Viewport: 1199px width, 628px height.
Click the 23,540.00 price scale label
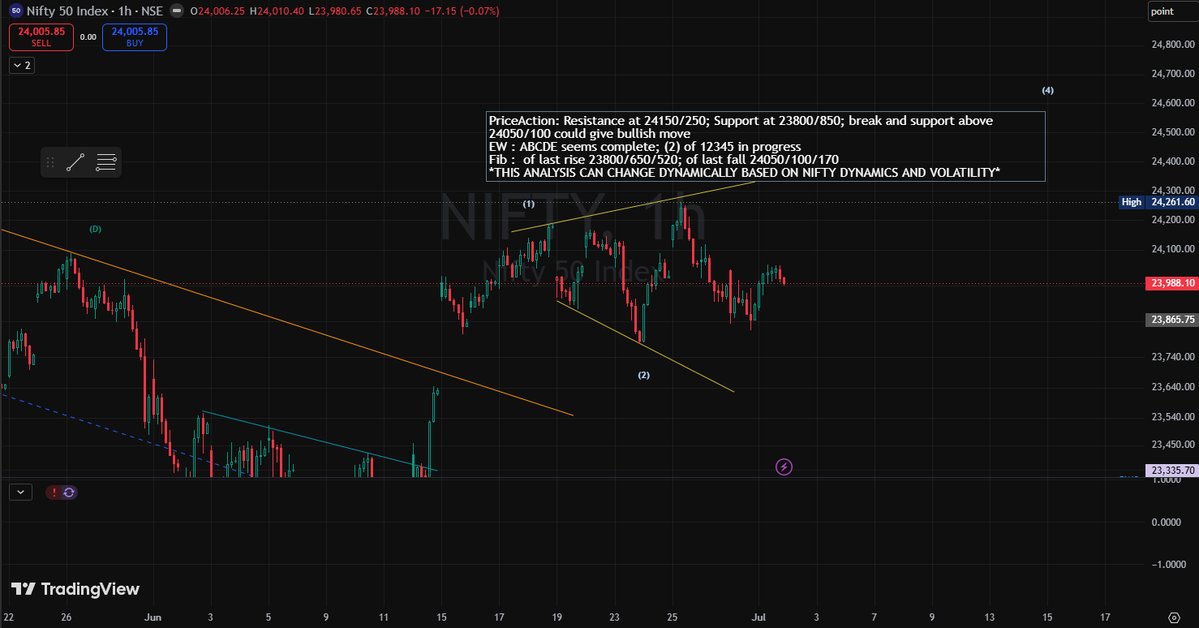[1172, 417]
